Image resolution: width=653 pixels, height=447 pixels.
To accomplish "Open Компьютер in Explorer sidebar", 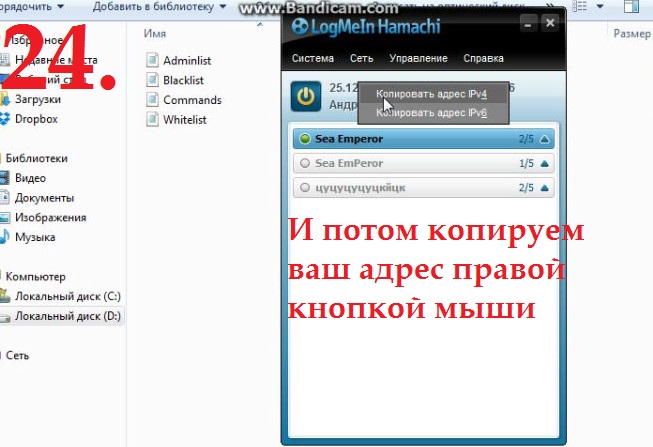I will [35, 277].
